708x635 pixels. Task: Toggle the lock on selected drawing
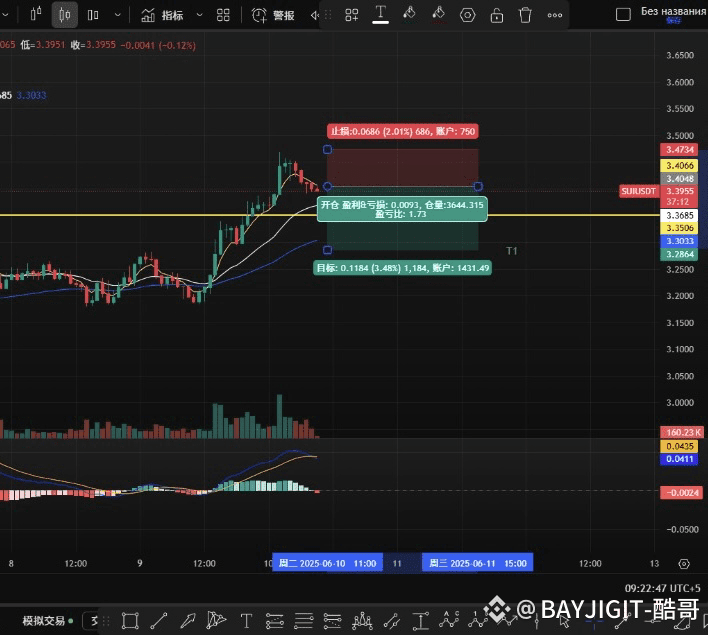tap(497, 15)
